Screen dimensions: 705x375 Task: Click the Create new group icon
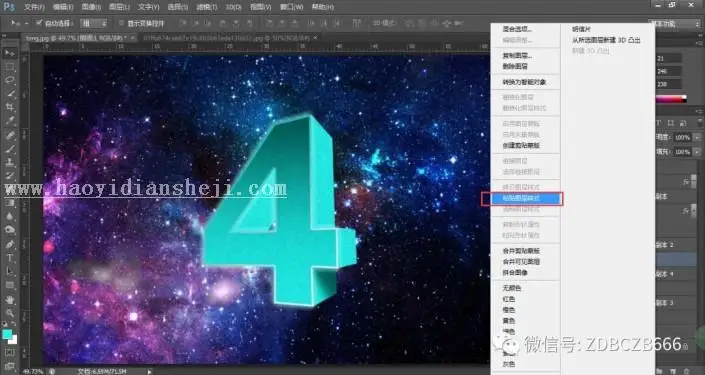[660, 371]
